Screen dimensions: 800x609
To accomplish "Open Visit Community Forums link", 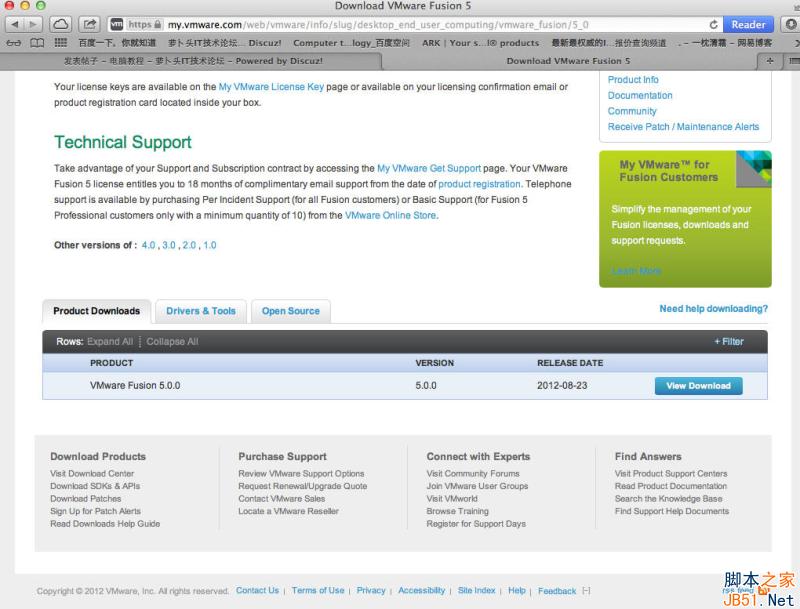I will pos(473,474).
